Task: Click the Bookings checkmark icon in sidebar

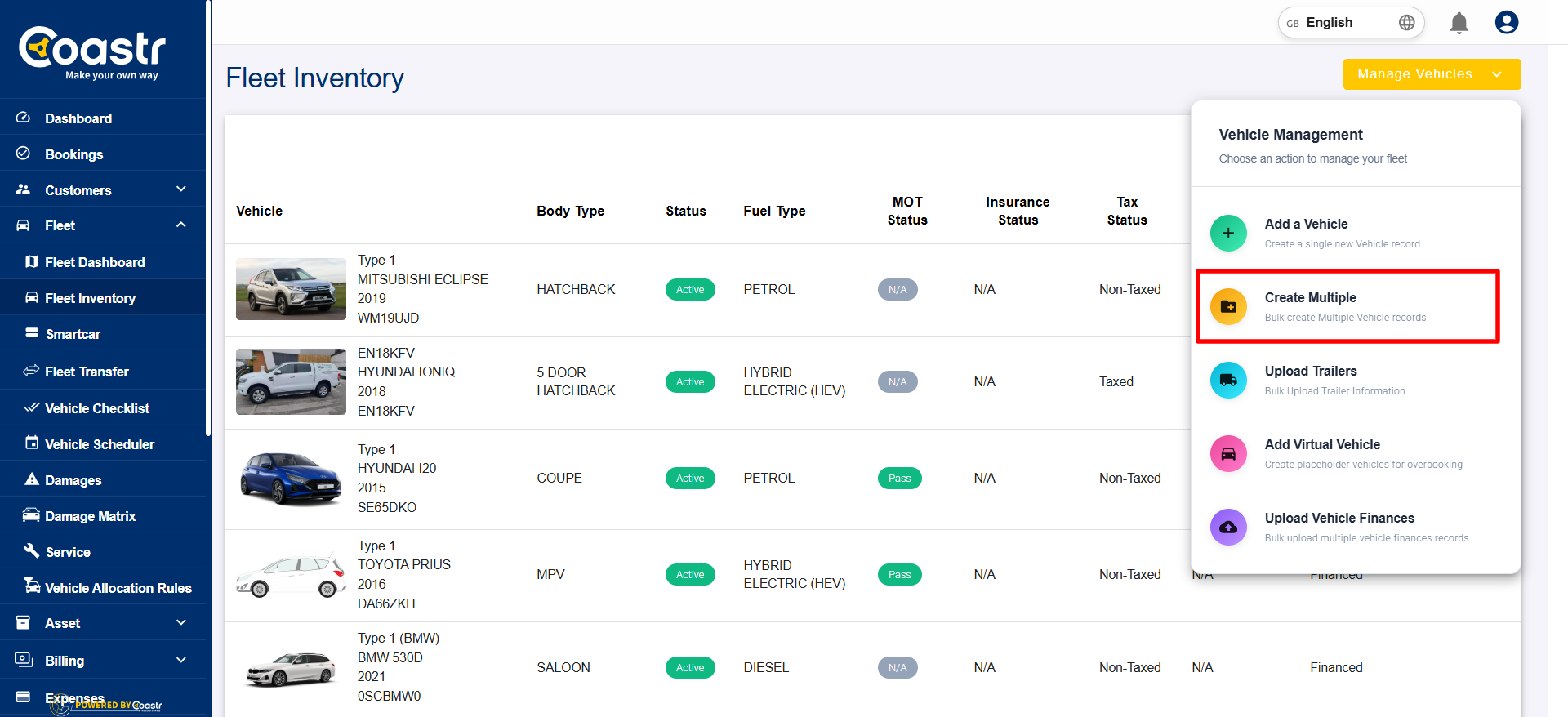Action: 24,154
